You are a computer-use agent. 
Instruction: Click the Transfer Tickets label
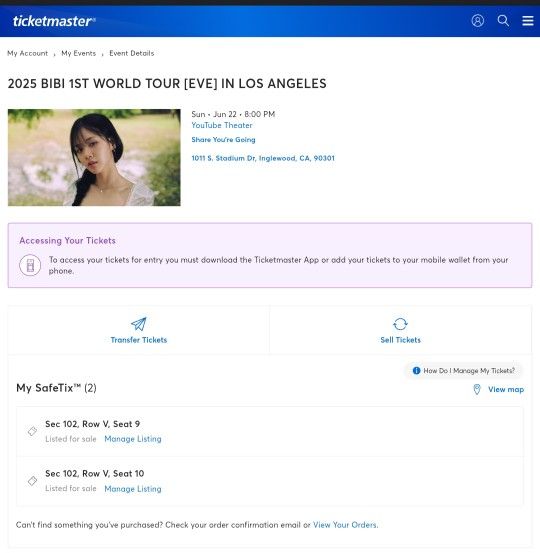pyautogui.click(x=139, y=340)
